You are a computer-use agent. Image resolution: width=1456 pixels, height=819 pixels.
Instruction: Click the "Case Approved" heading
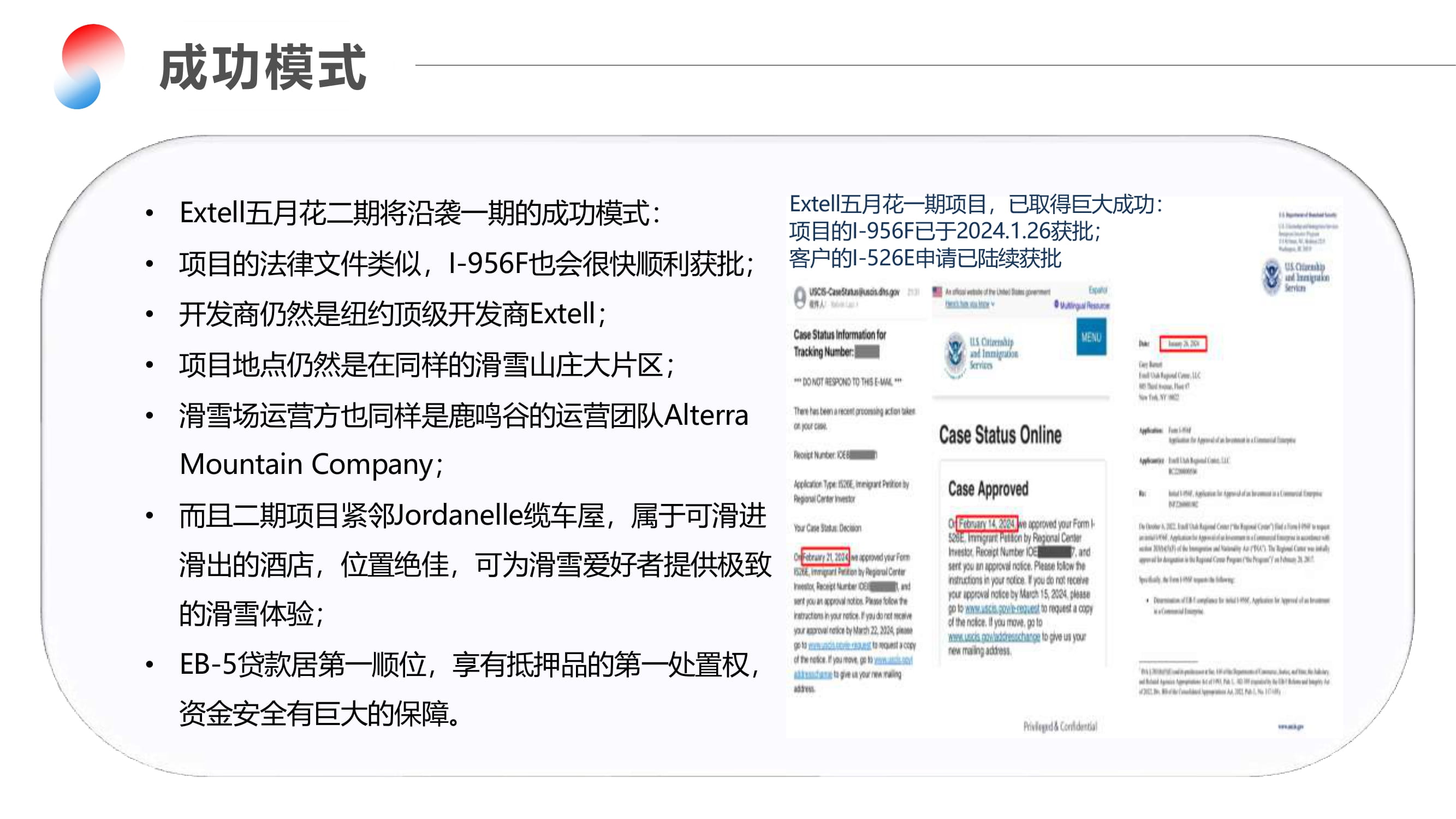coord(988,489)
